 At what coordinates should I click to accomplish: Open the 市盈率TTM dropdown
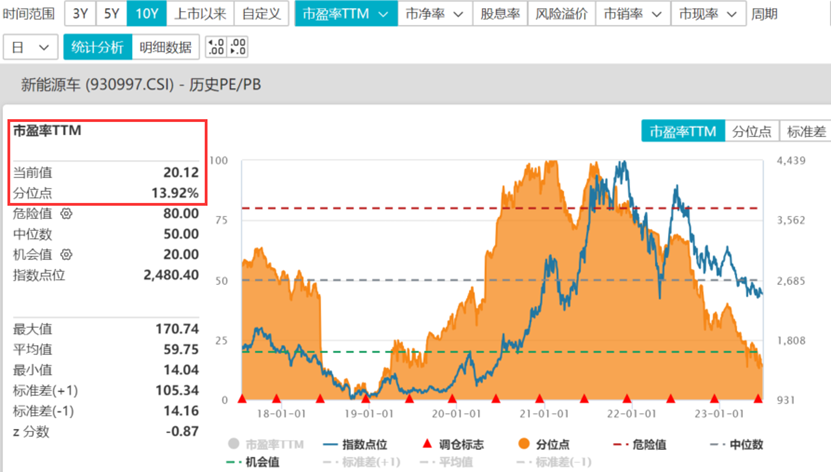(346, 13)
